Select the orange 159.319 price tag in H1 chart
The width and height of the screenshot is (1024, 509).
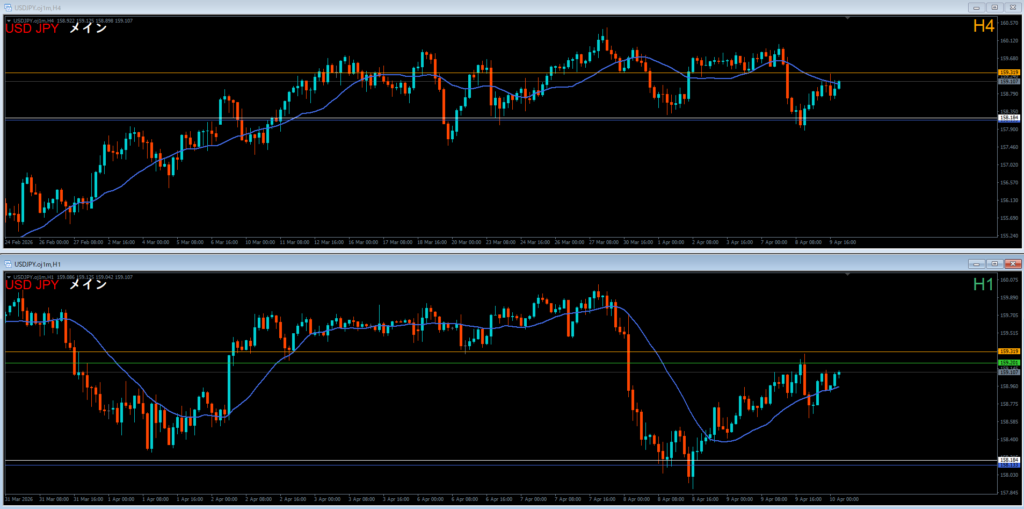[1009, 352]
